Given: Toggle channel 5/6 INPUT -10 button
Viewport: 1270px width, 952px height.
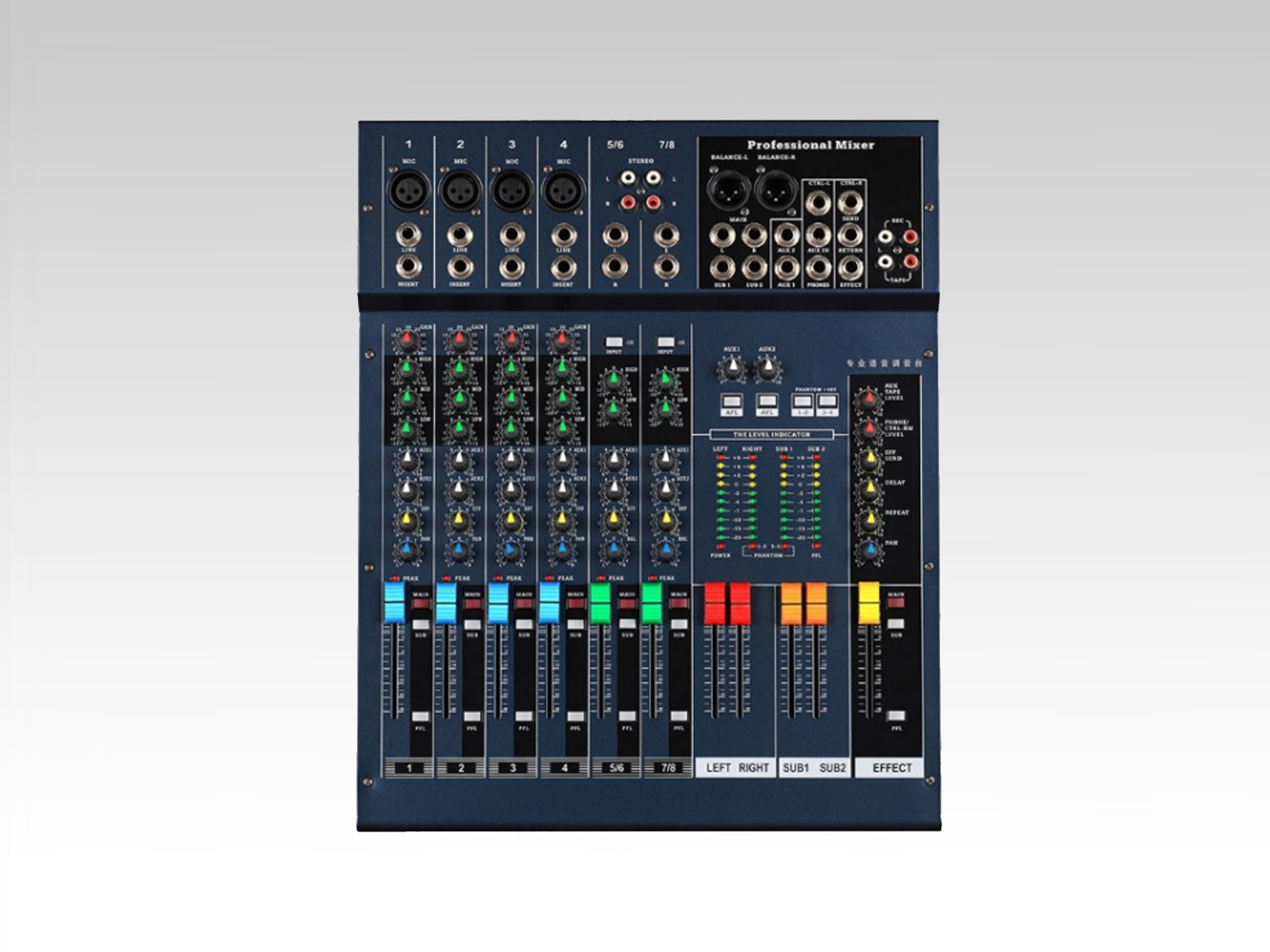Looking at the screenshot, I should 614,342.
